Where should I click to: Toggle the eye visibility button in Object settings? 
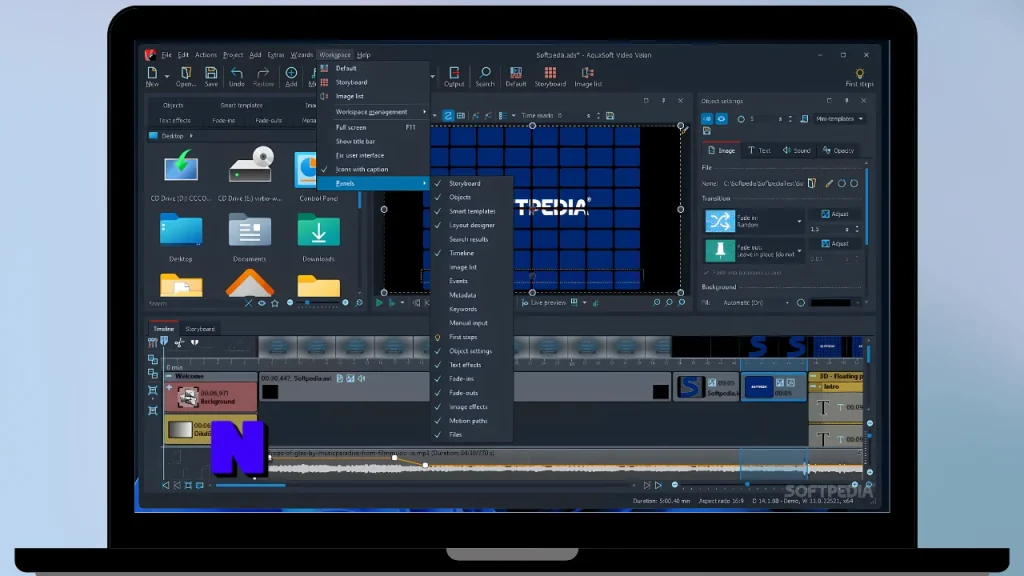point(721,119)
